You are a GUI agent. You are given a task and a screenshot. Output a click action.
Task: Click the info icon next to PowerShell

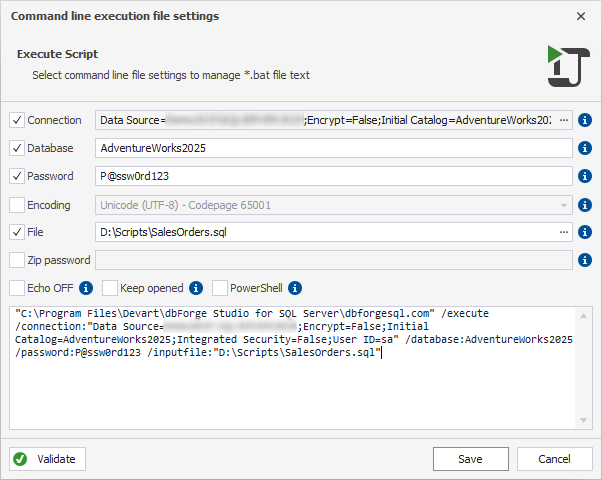coord(295,288)
